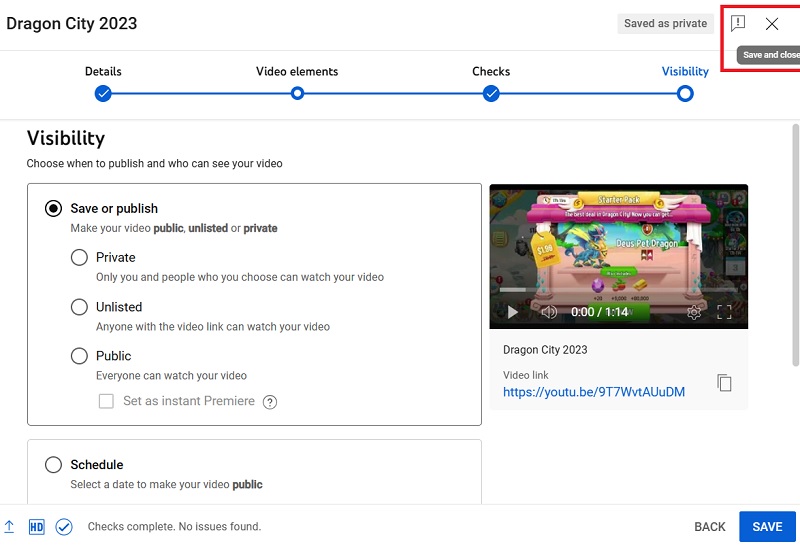Click 'Everyone can watch your video' text

point(171,376)
